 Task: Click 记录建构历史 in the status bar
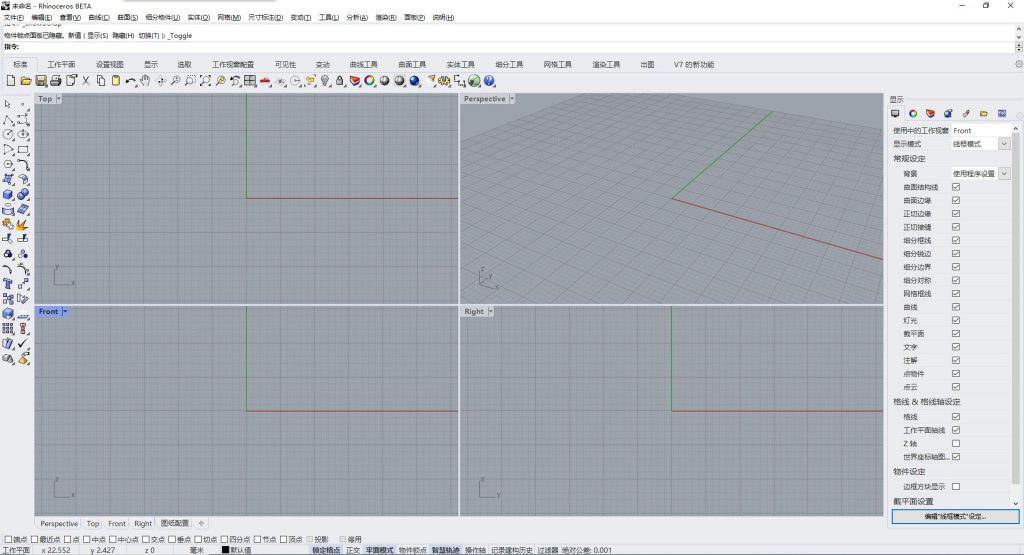point(511,550)
